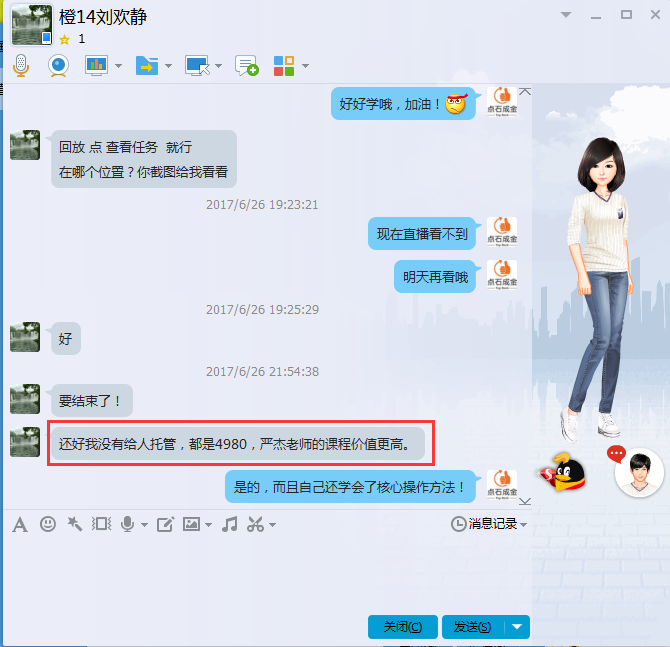This screenshot has width=670, height=647.
Task: Click the female QQ show avatar figure
Action: 600,291
